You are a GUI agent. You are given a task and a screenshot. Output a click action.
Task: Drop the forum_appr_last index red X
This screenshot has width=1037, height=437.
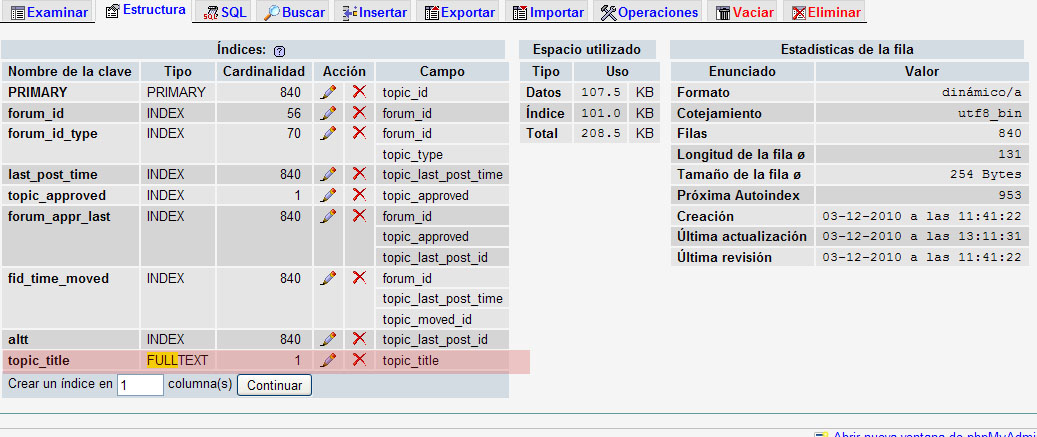359,216
